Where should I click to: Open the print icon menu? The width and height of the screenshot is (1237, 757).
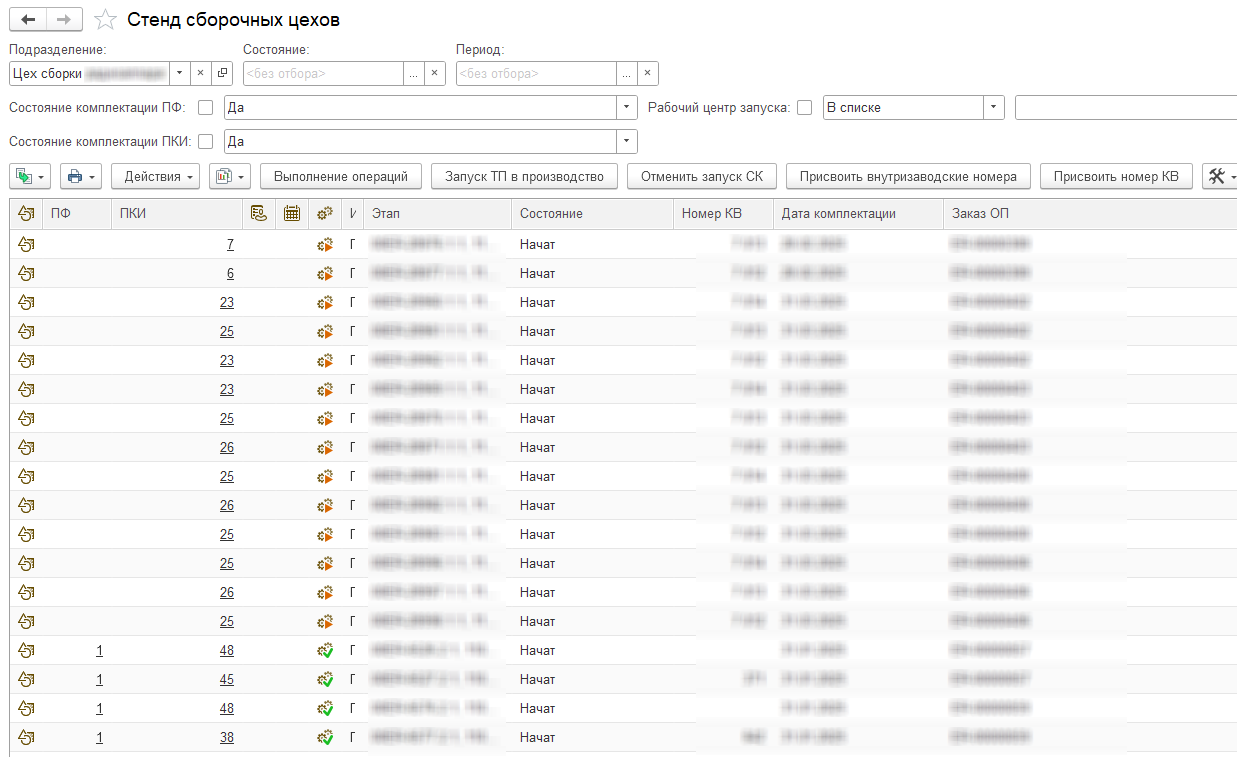pos(80,177)
